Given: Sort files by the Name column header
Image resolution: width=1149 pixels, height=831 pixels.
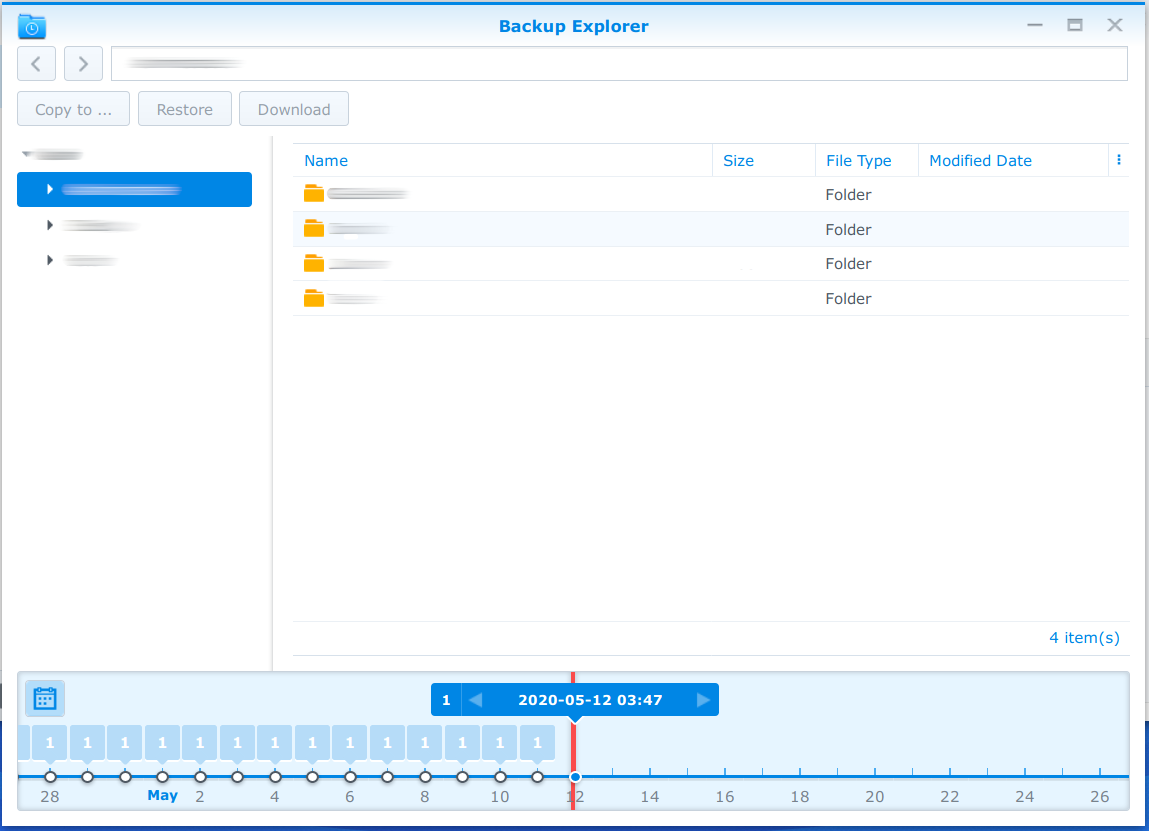Looking at the screenshot, I should pyautogui.click(x=326, y=160).
